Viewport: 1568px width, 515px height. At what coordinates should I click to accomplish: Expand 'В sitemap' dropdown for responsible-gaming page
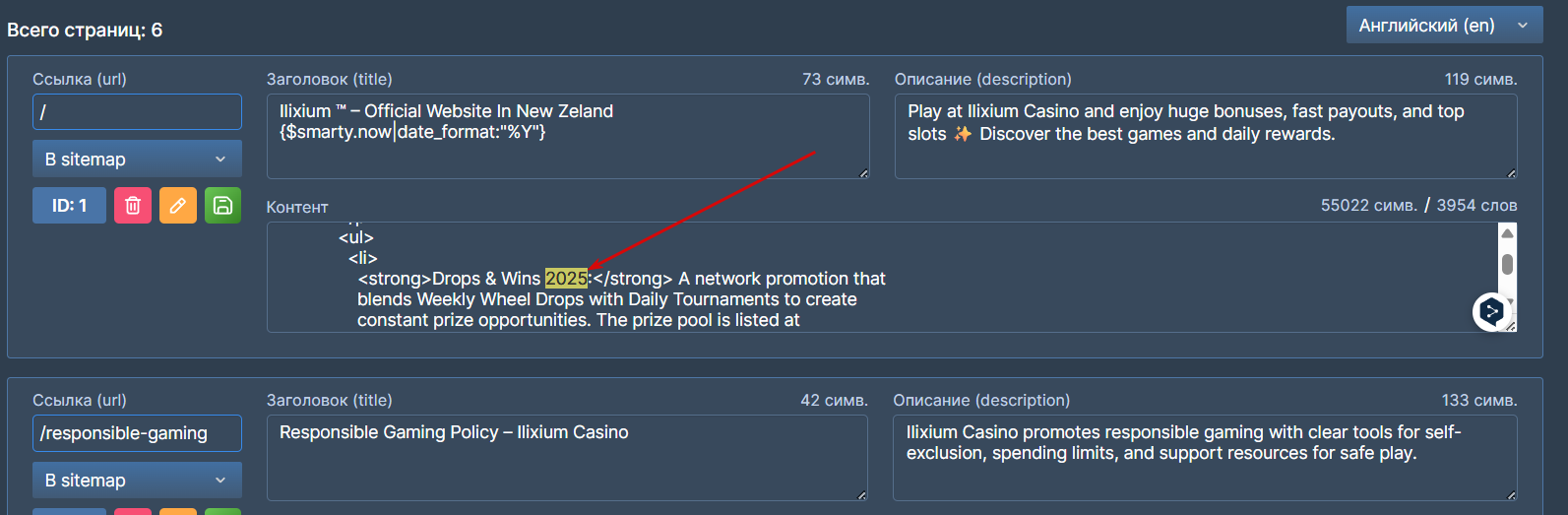coord(137,481)
